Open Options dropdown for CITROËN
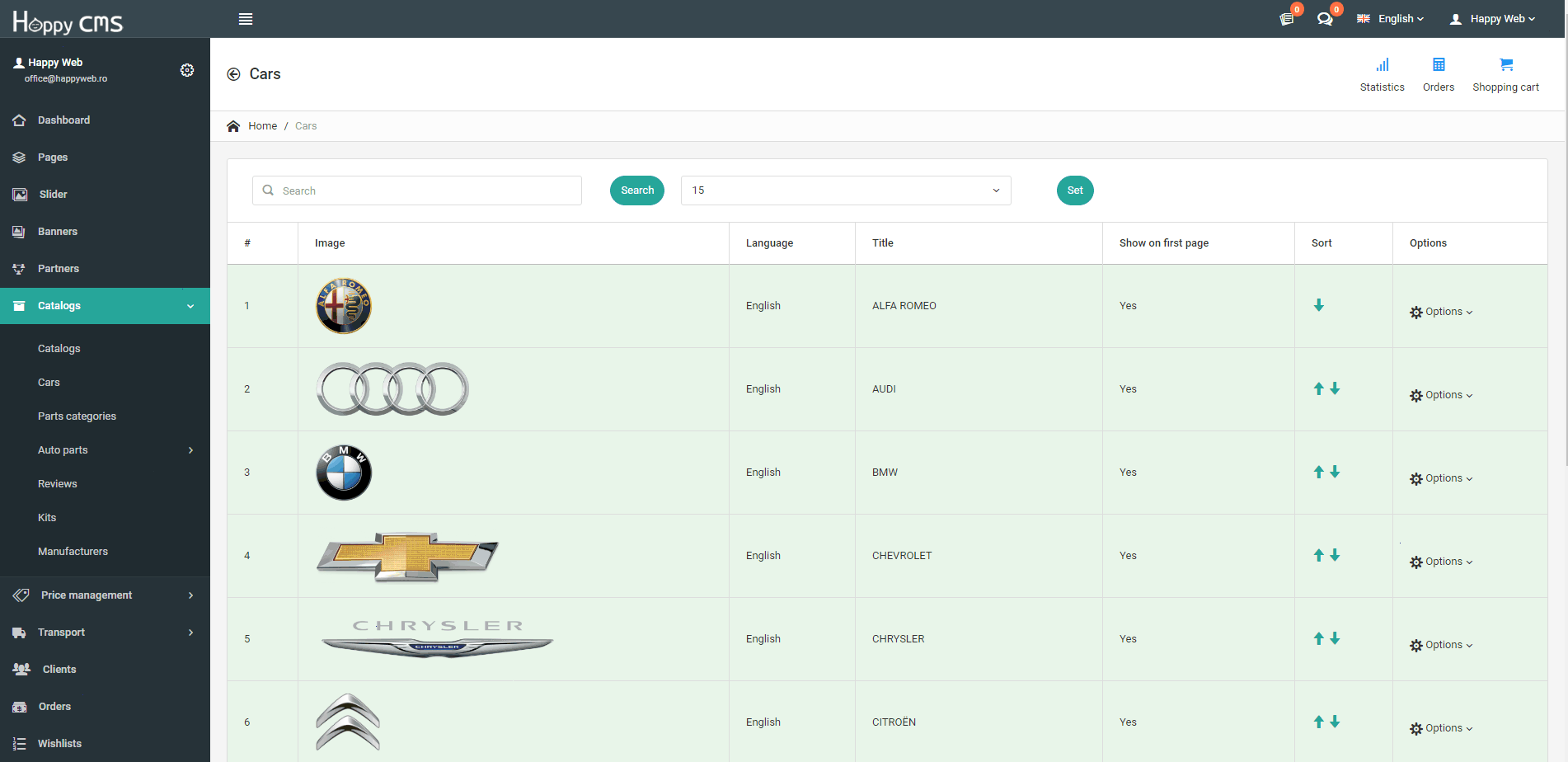The height and width of the screenshot is (762, 1568). [1441, 728]
